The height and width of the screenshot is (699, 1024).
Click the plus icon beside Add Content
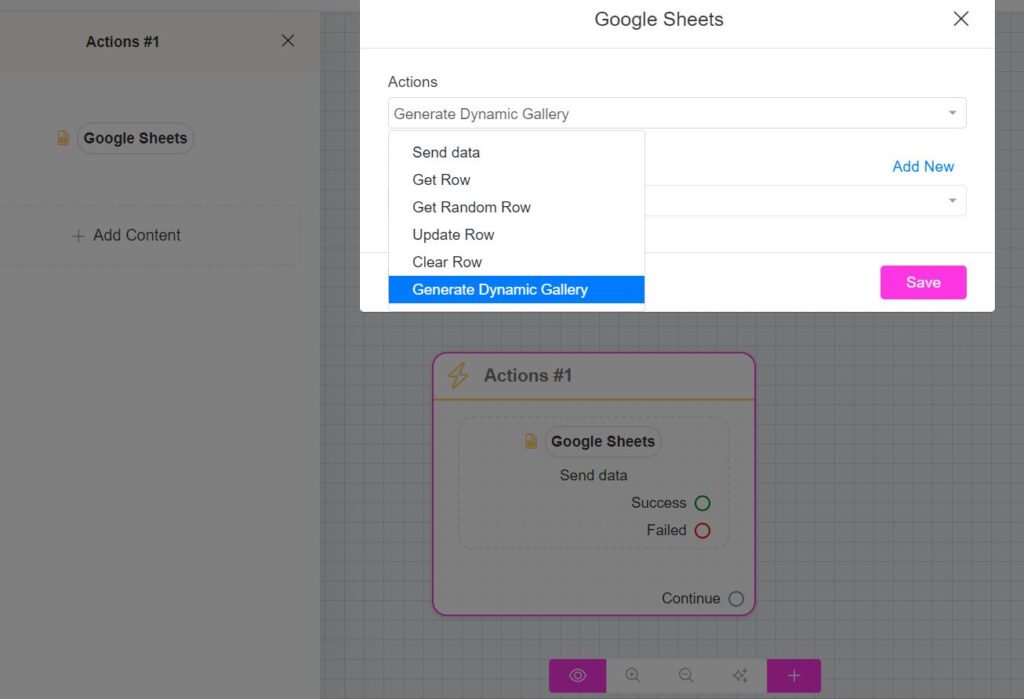tap(78, 236)
